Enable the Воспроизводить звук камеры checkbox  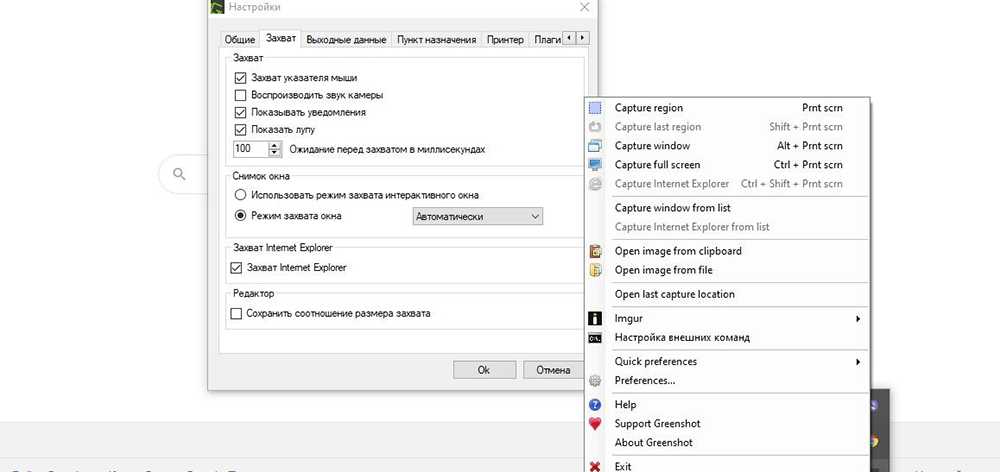point(240,95)
